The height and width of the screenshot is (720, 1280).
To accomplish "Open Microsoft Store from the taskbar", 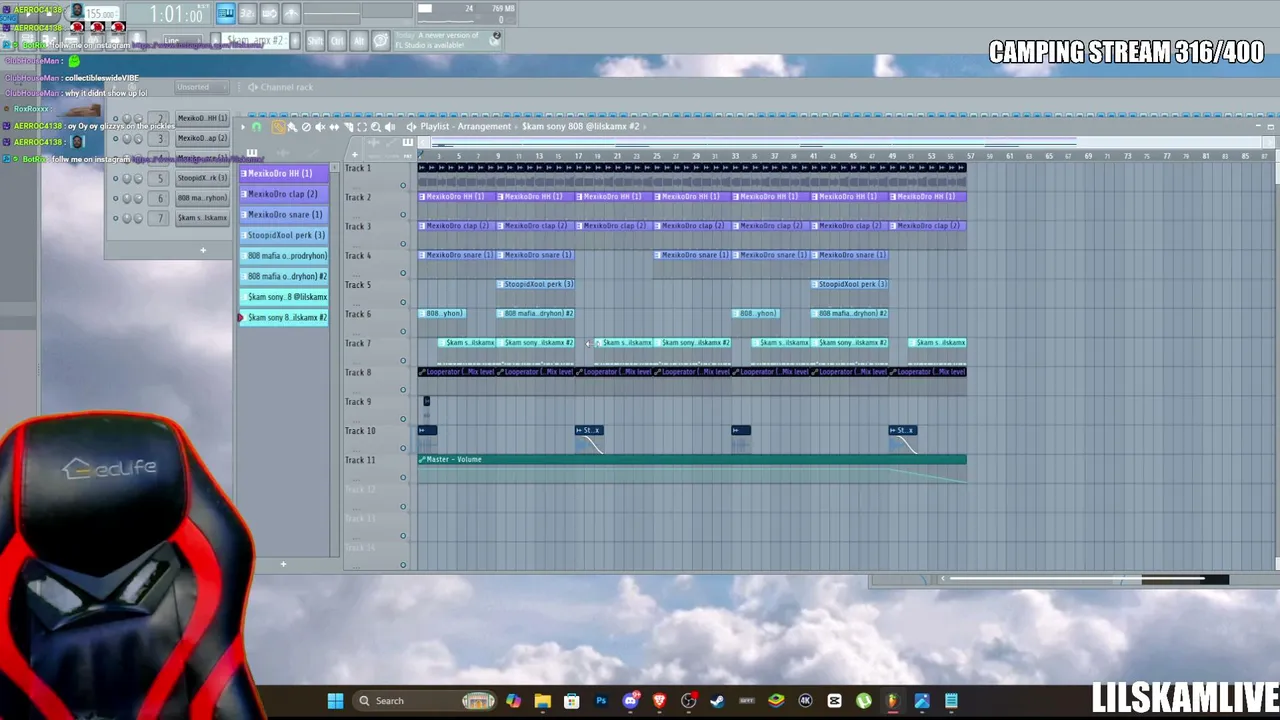I will (571, 701).
